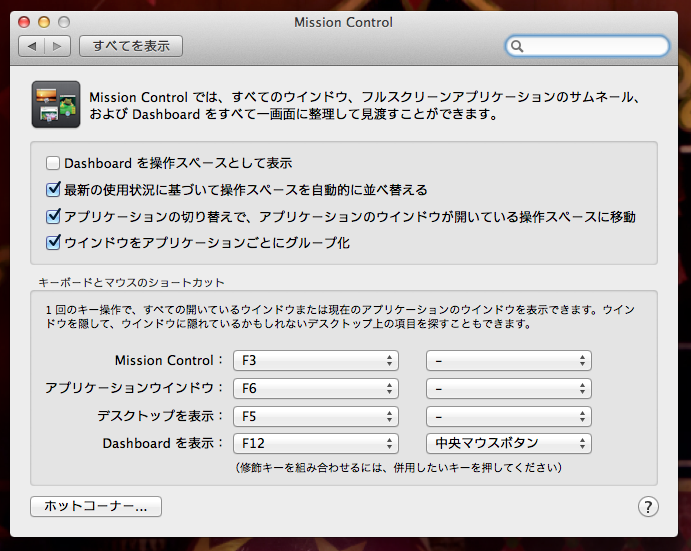Click the 'Dashboard を表示：' row label
This screenshot has height=551, width=691.
tap(163, 443)
